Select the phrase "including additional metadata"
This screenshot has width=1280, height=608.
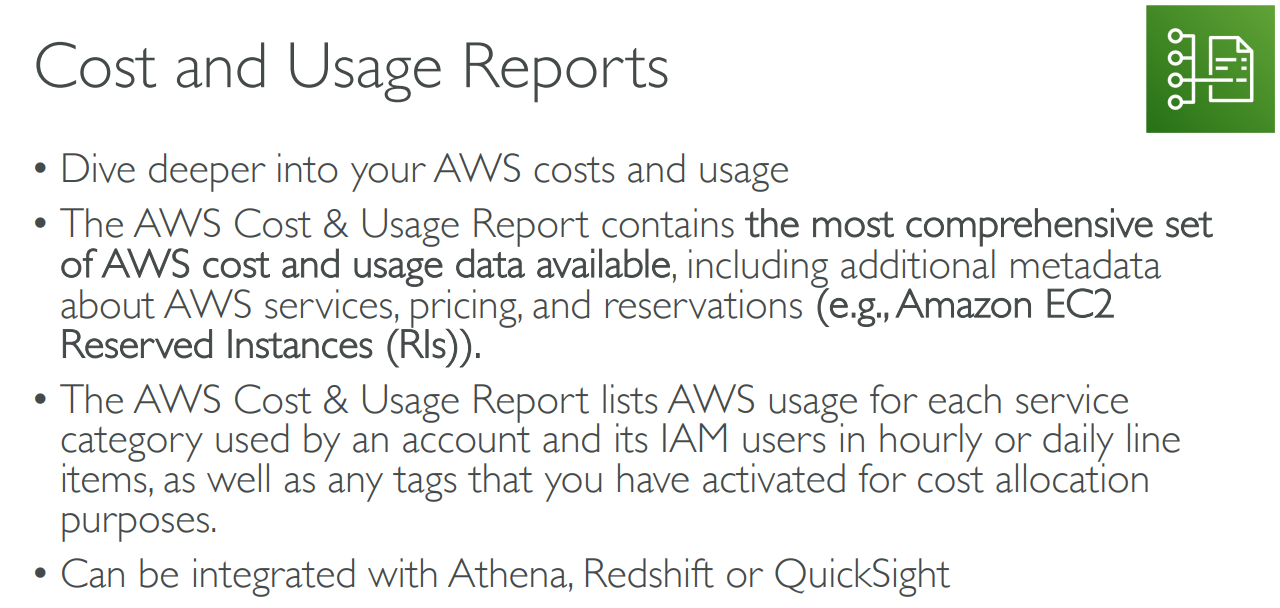tap(923, 265)
